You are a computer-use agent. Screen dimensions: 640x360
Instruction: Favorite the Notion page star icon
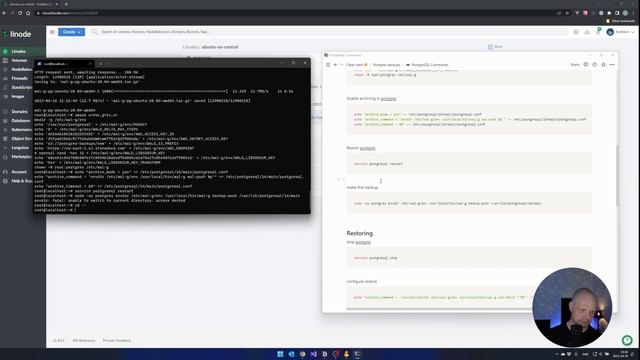point(603,64)
